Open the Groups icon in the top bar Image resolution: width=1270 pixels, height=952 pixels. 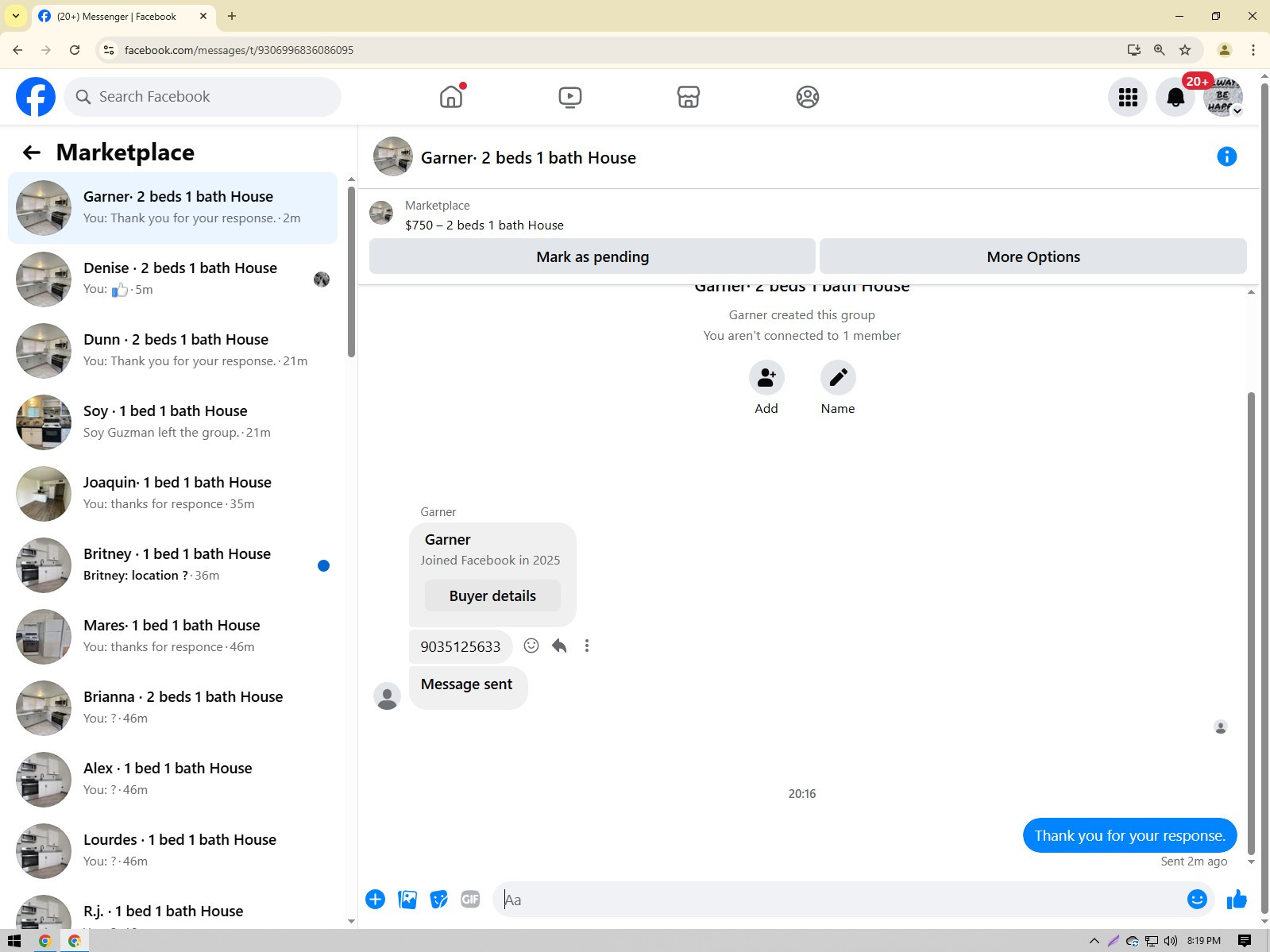(808, 97)
